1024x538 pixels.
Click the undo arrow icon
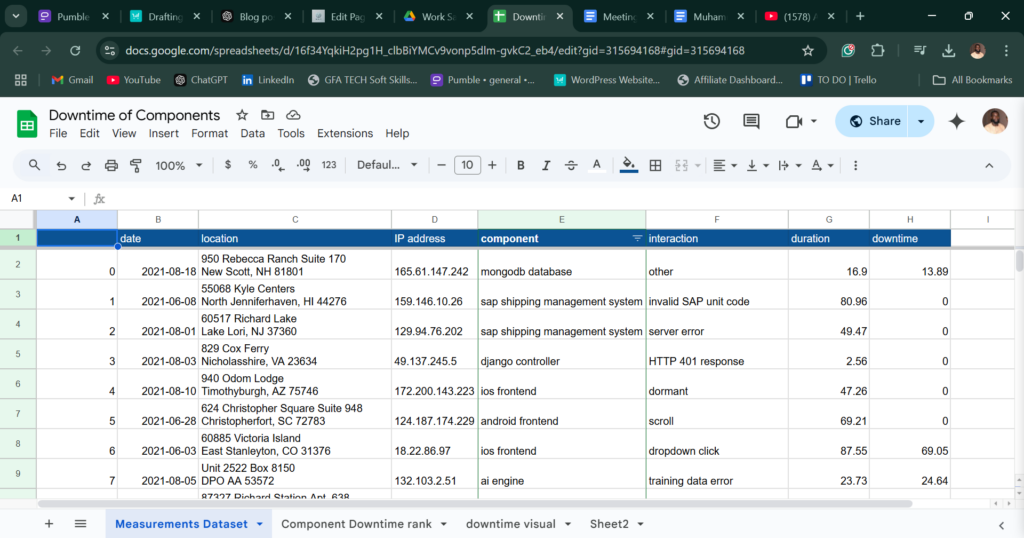pos(61,165)
